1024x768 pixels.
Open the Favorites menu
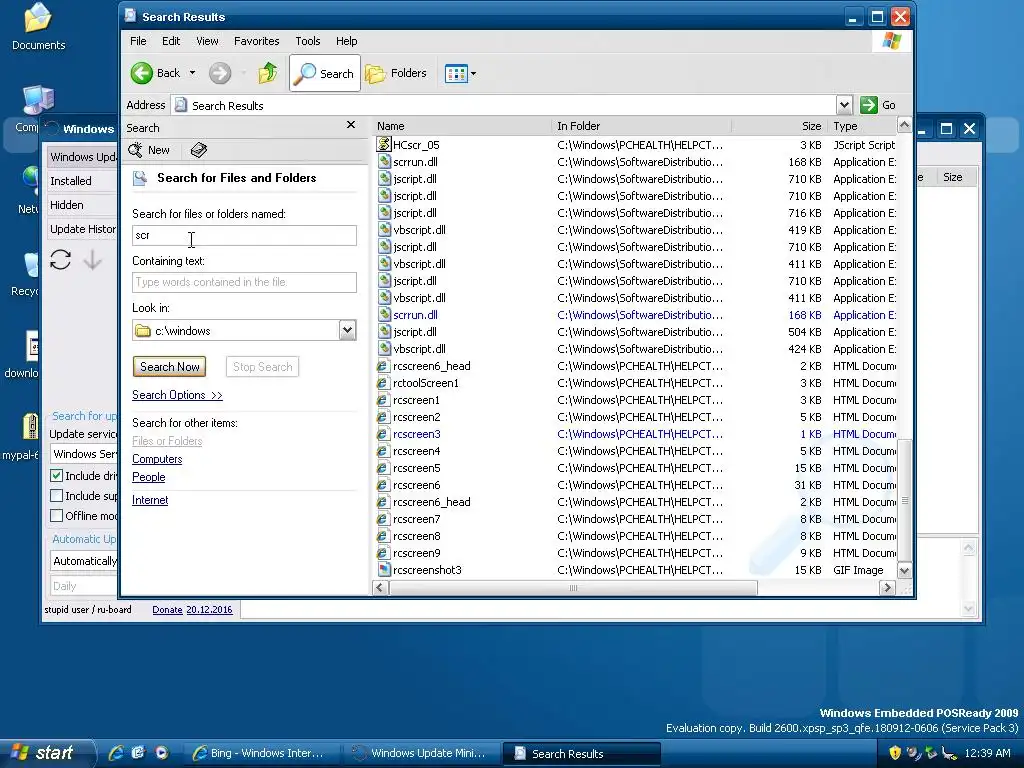pos(257,41)
